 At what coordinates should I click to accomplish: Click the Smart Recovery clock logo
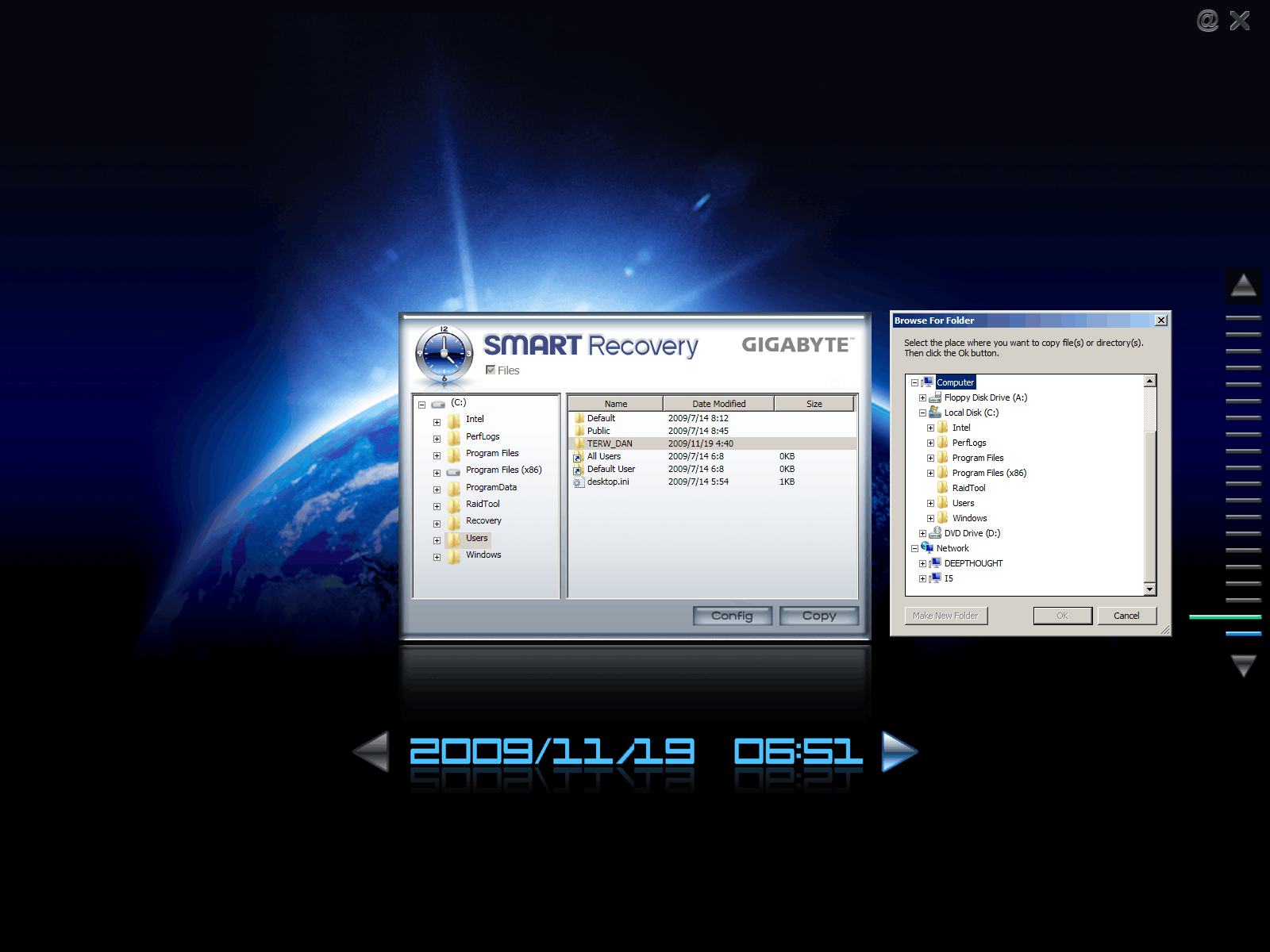[444, 353]
